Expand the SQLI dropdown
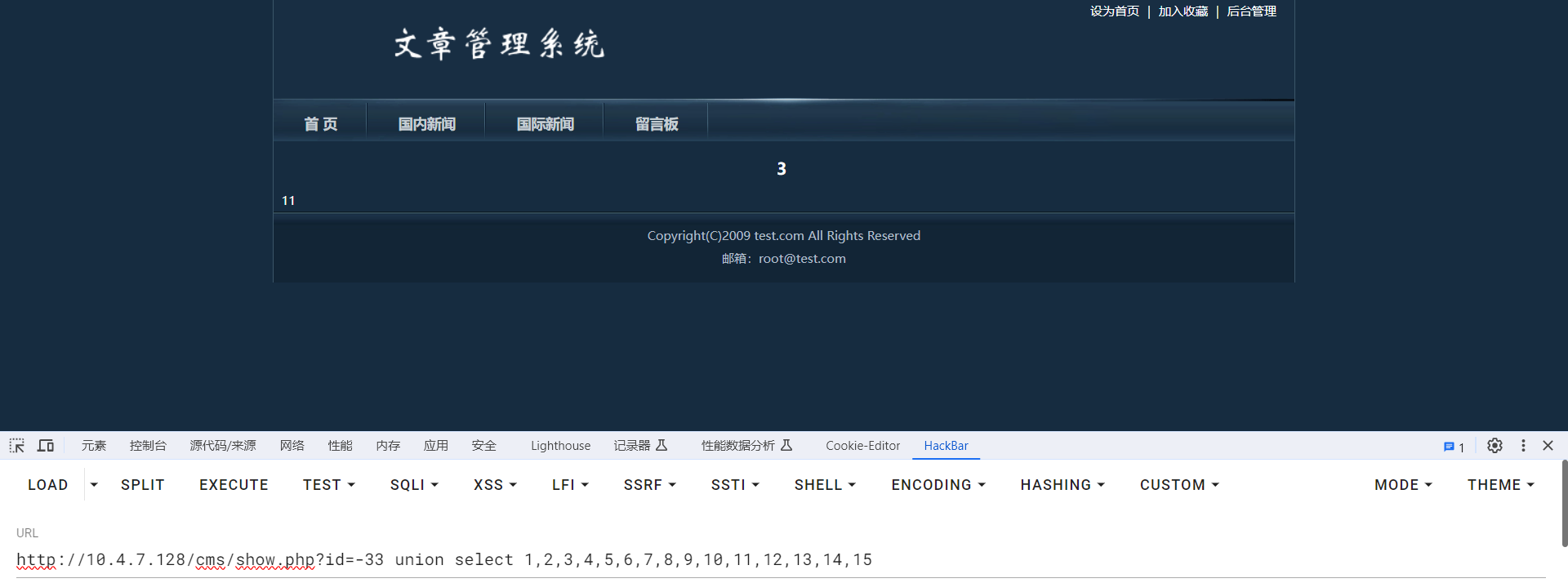The width and height of the screenshot is (1568, 583). pyautogui.click(x=414, y=485)
